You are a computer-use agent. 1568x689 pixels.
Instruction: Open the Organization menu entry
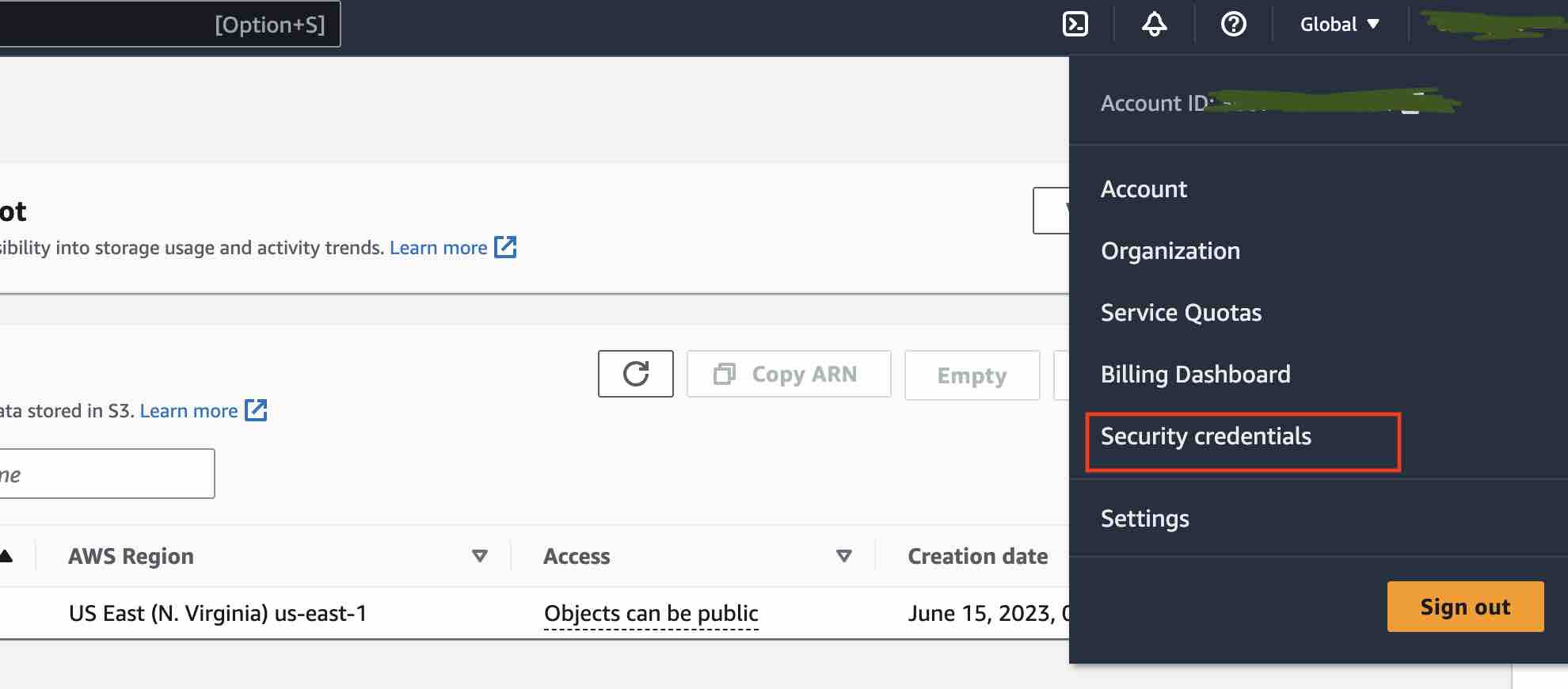tap(1170, 251)
